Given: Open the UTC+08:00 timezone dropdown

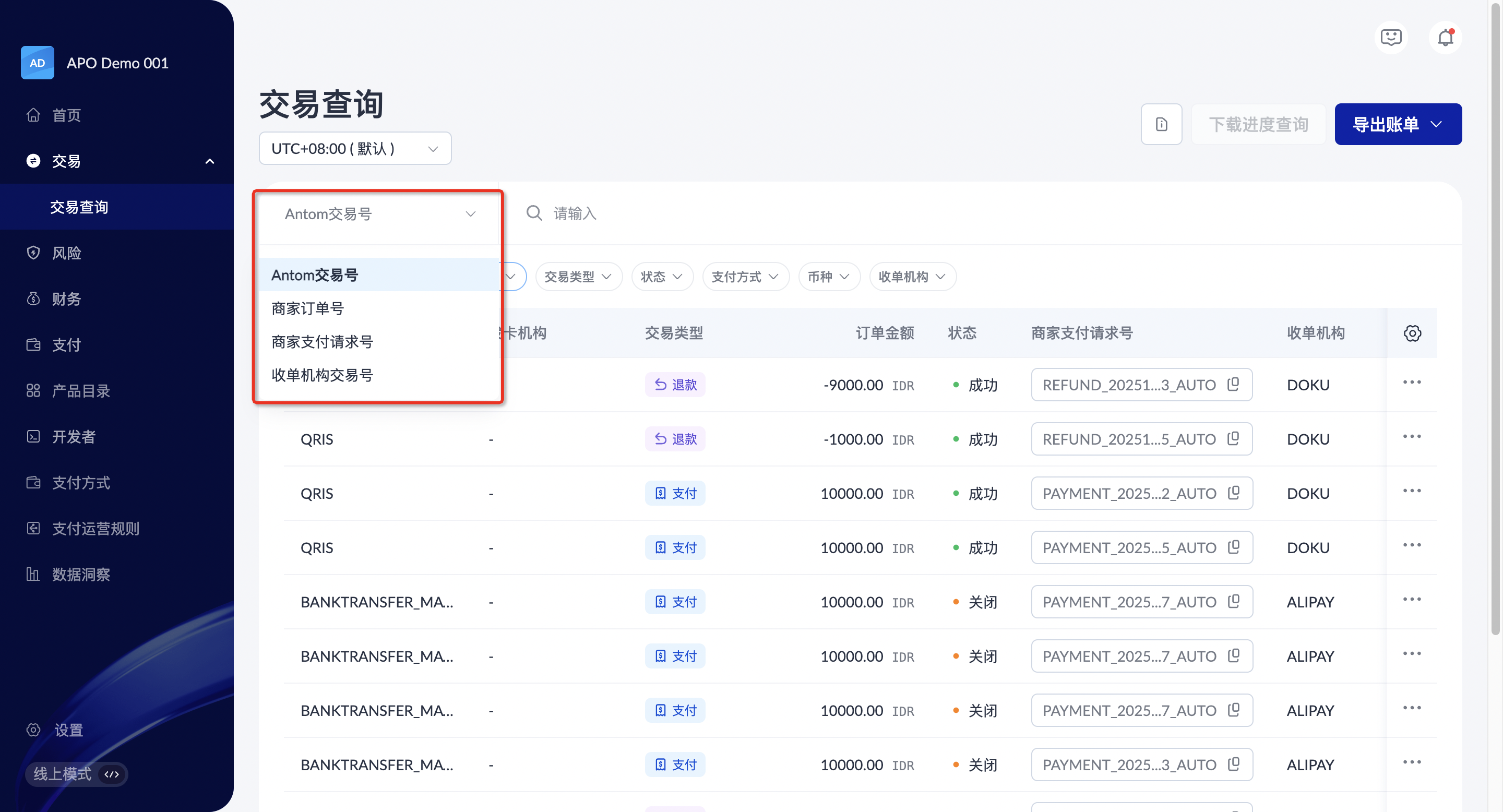Looking at the screenshot, I should click(x=355, y=149).
